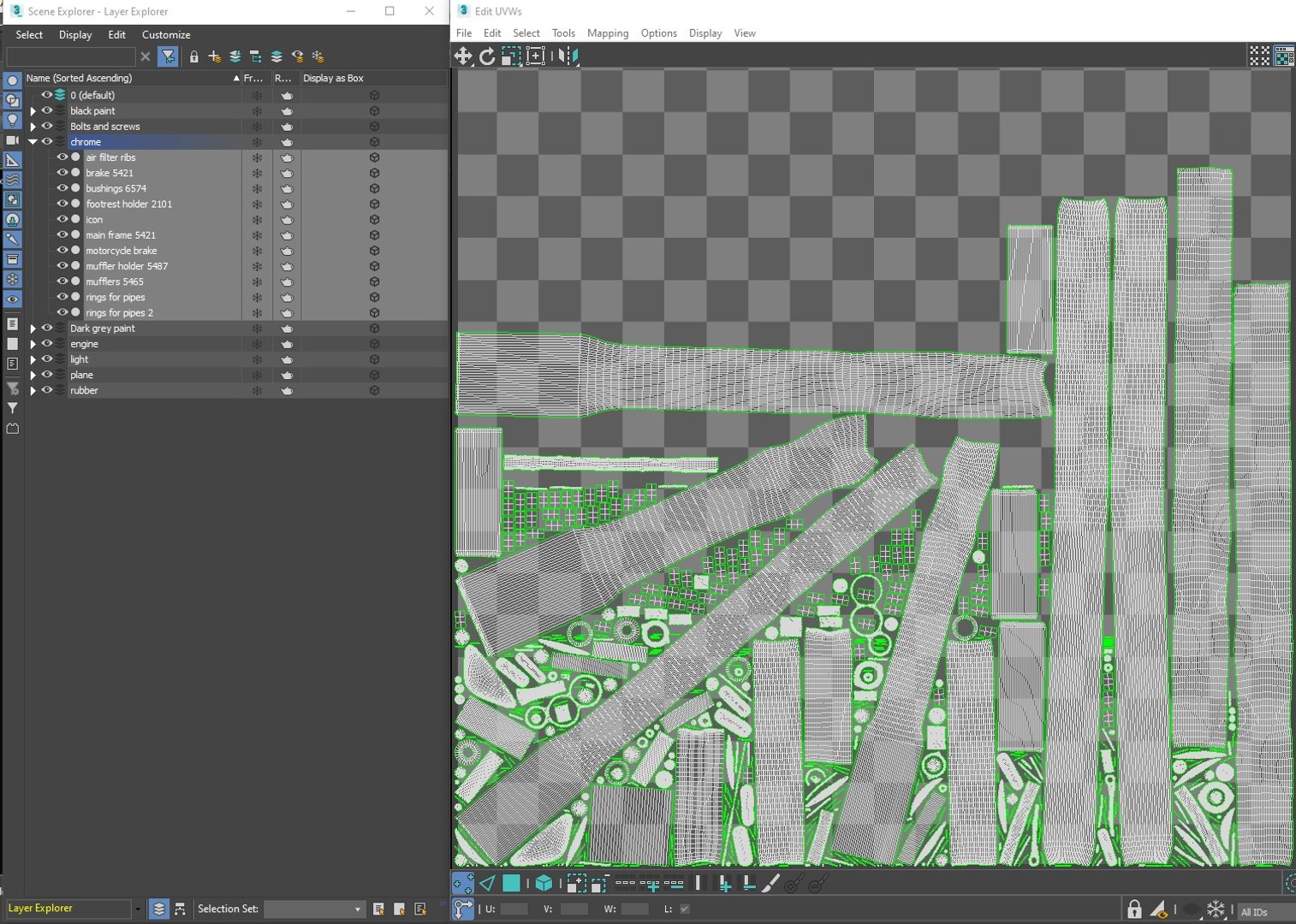Screen dimensions: 1296x924
Task: Expand the Bolts and screws layer
Action: pyautogui.click(x=33, y=127)
